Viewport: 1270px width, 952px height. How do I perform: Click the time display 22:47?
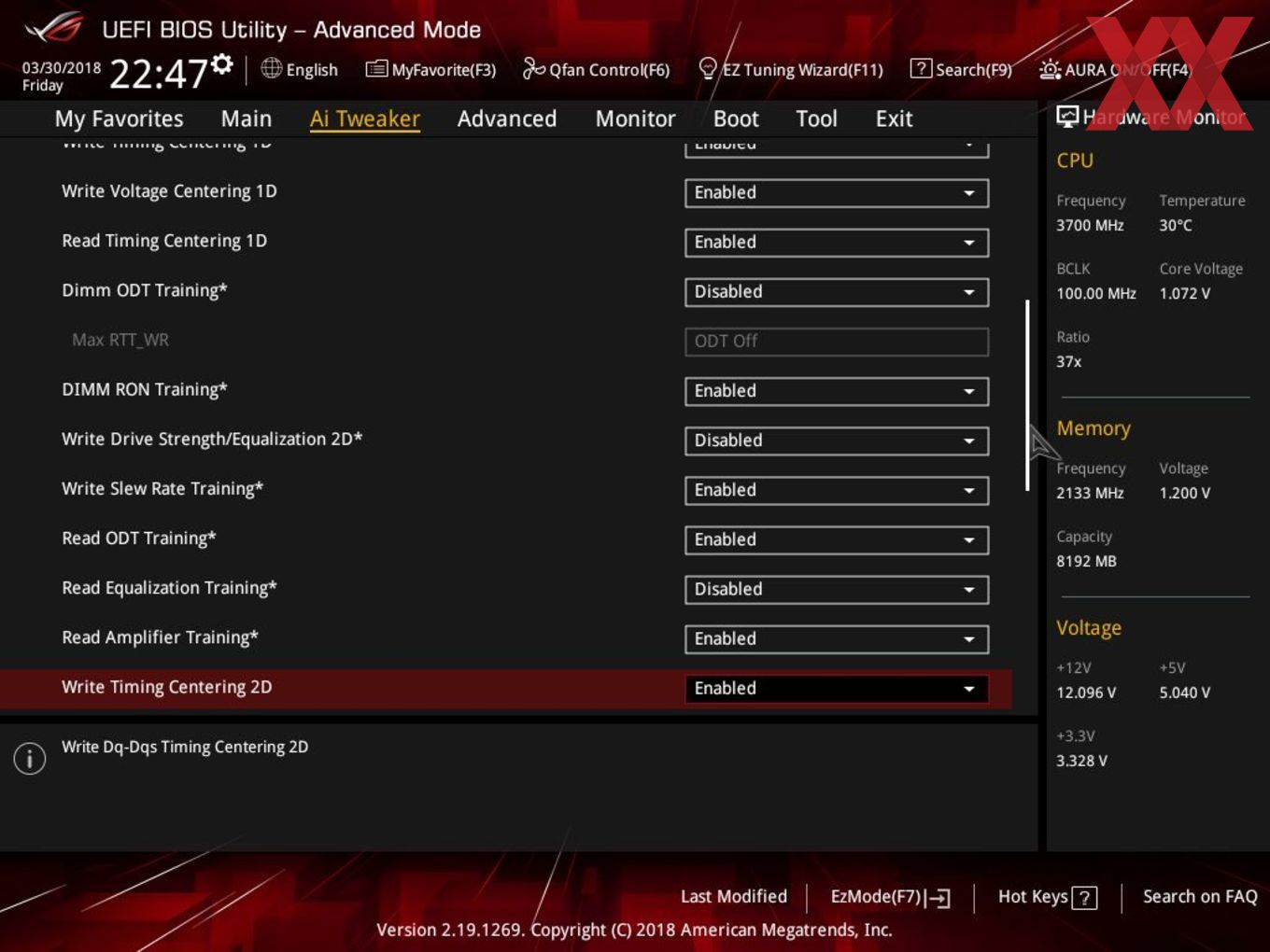159,74
